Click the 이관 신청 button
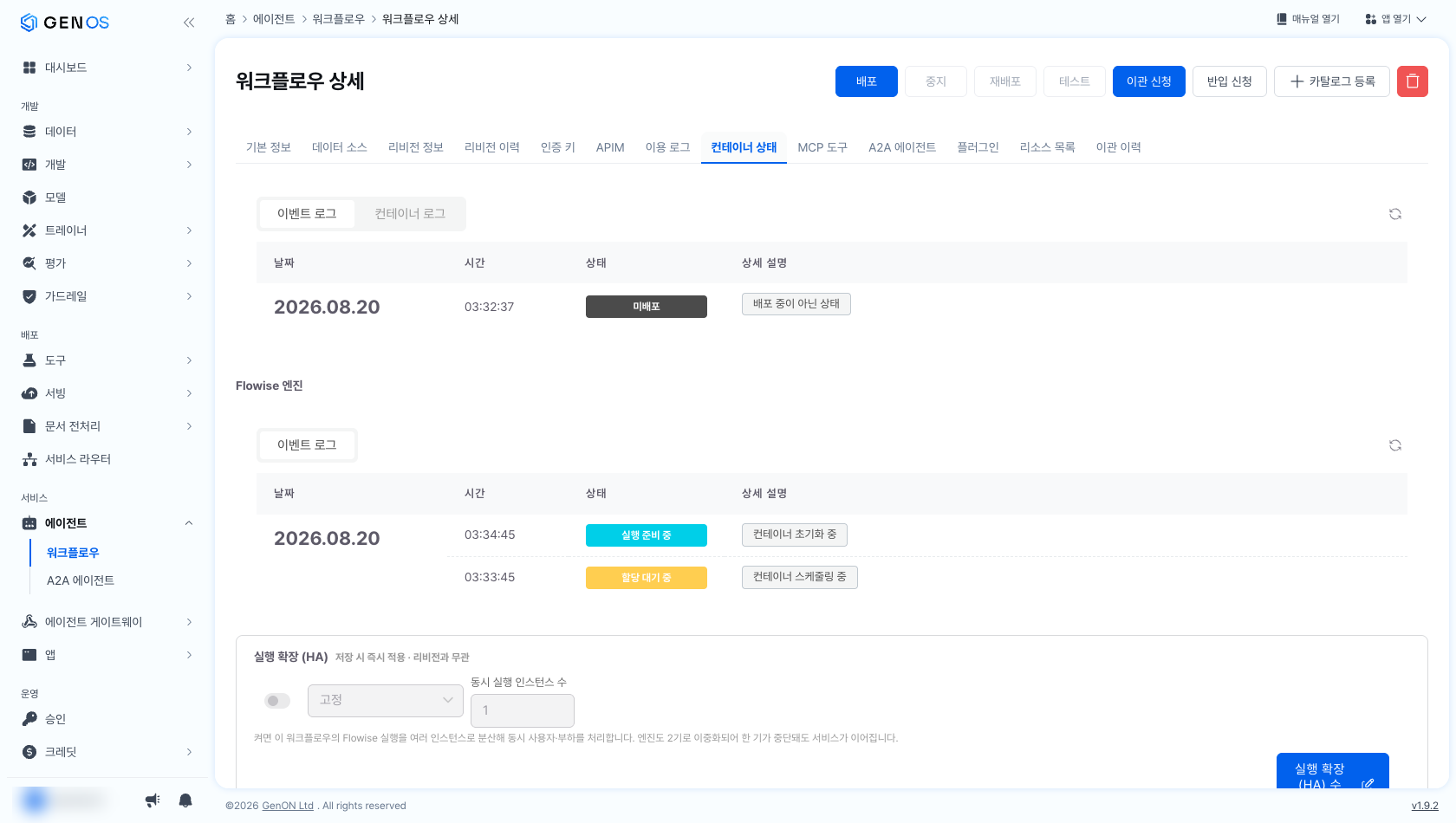1456x823 pixels. (1149, 81)
